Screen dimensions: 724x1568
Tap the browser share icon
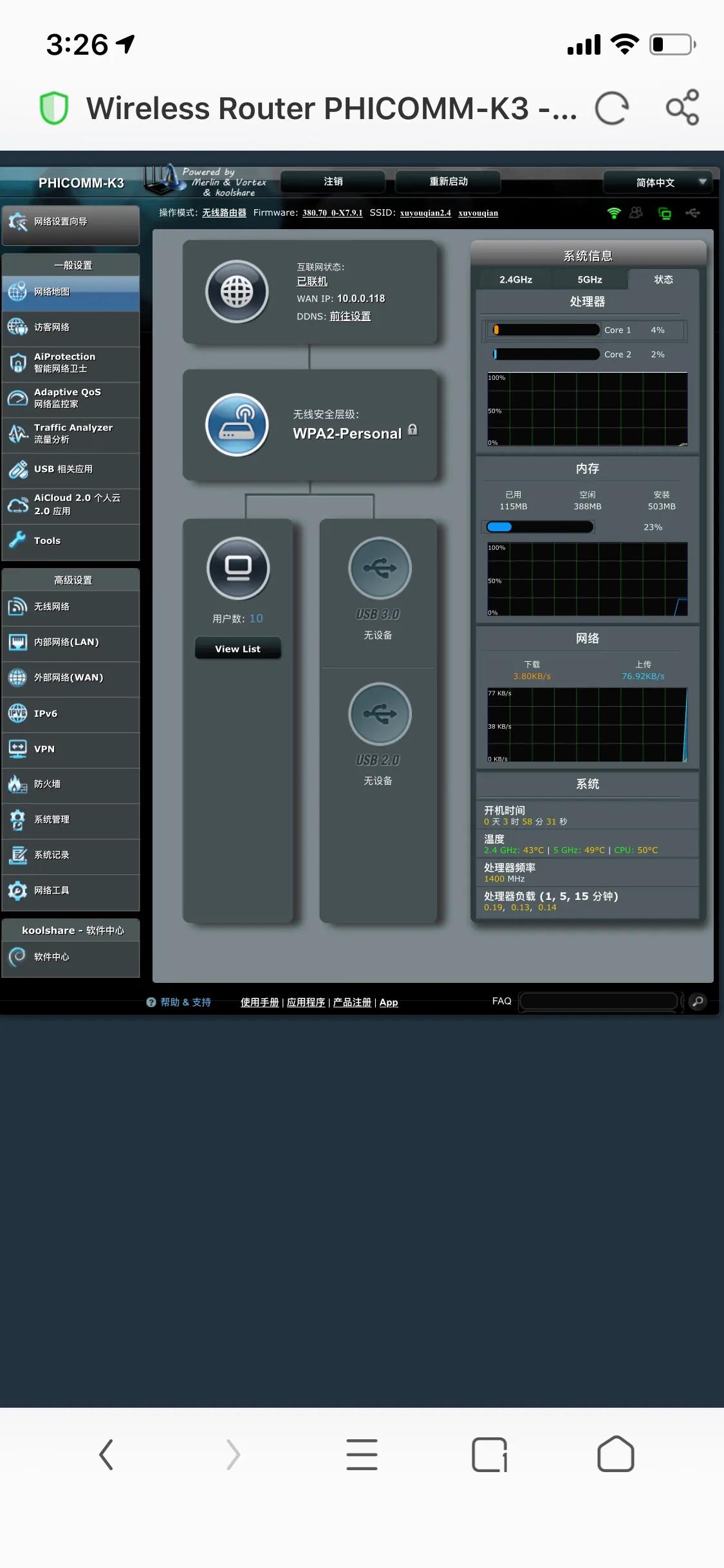[683, 107]
